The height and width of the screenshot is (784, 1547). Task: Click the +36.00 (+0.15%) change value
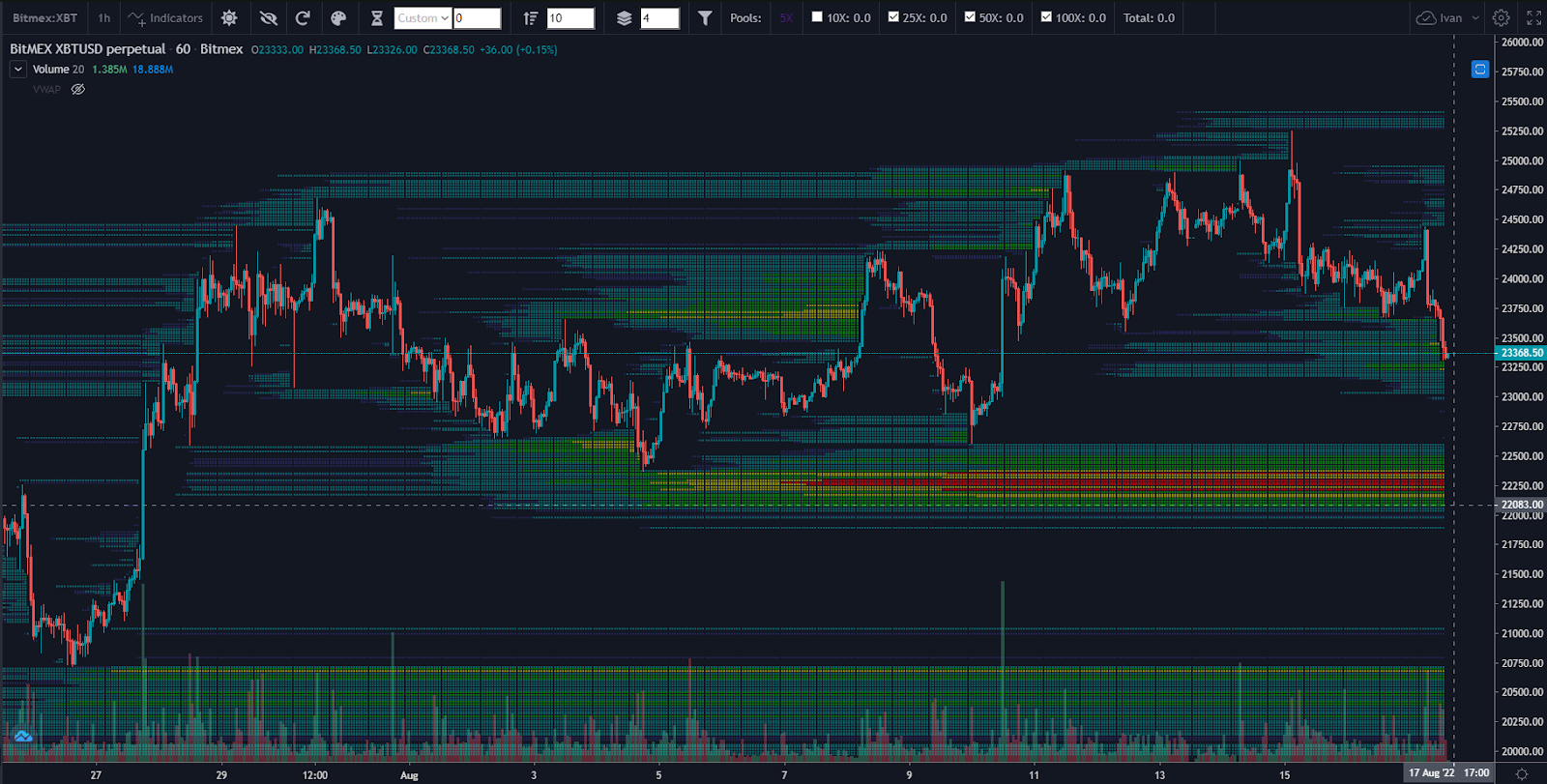click(518, 49)
